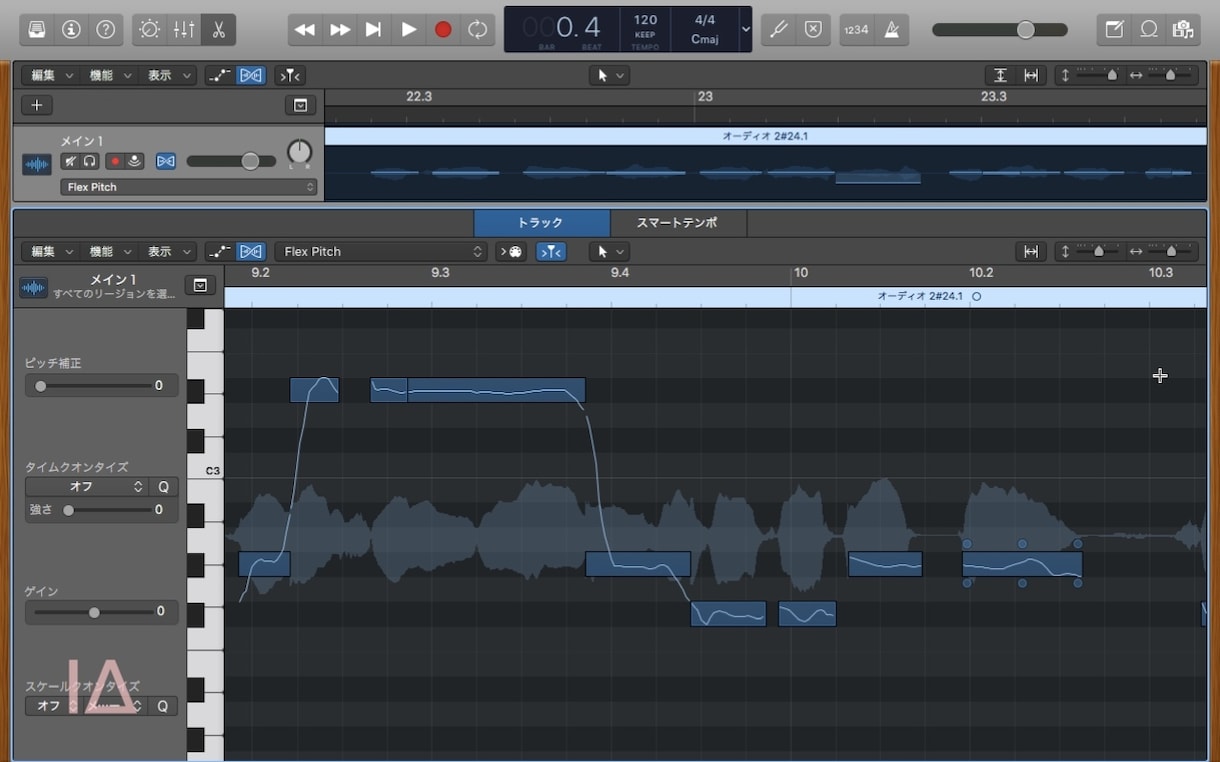Toggle Show Flex button in editor
Screen dimensions: 1220x762
[x=251, y=252]
